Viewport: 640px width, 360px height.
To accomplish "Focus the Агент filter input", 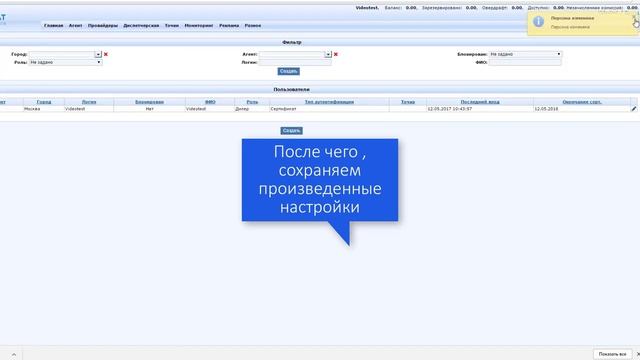I will pos(292,54).
